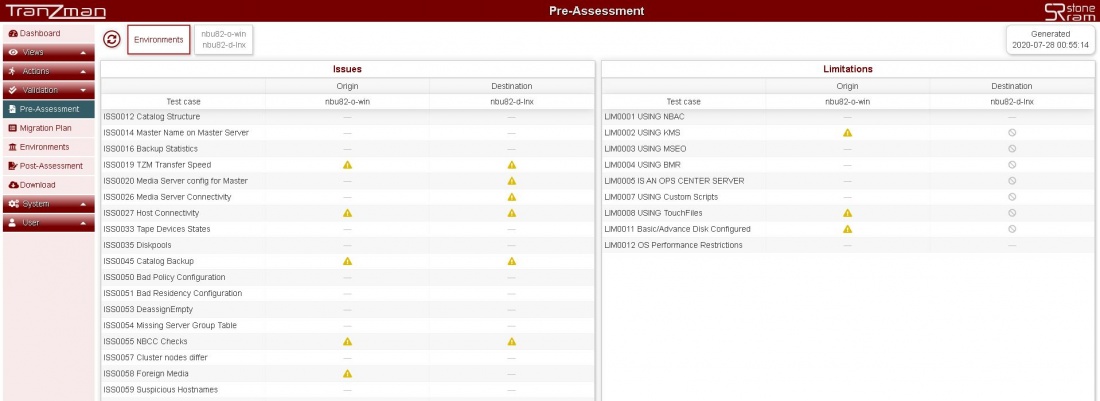Expand the Actions sidebar section
Image resolution: width=1100 pixels, height=401 pixels.
click(48, 71)
